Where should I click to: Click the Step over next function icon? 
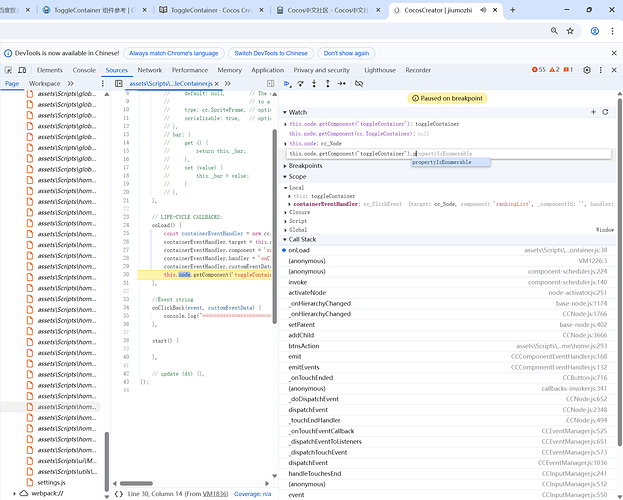coord(300,84)
